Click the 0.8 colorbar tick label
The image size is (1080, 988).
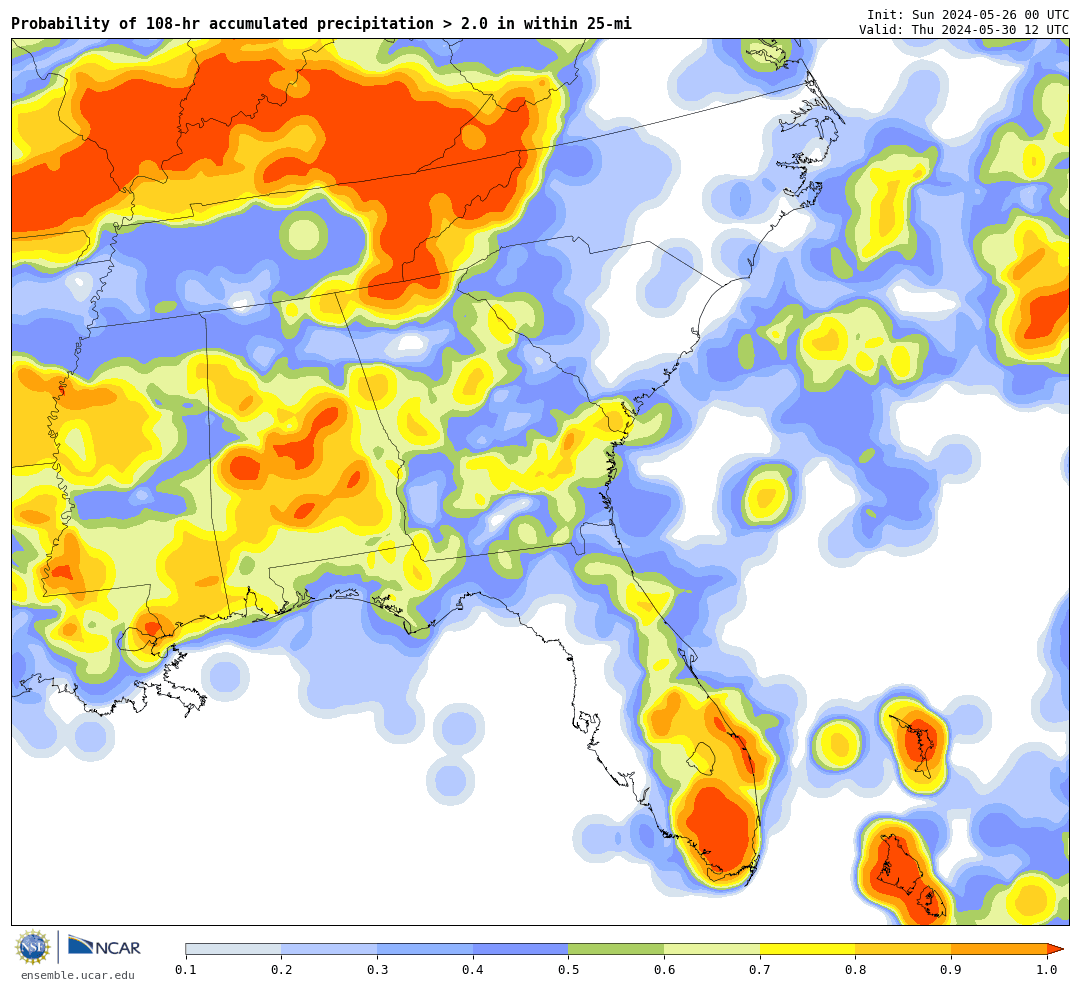(x=856, y=970)
